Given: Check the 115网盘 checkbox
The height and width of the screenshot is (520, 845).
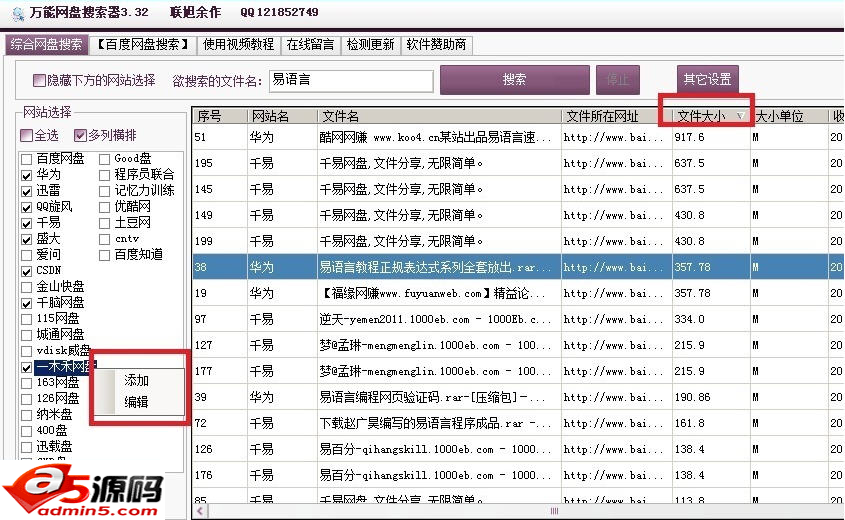Looking at the screenshot, I should coord(26,319).
